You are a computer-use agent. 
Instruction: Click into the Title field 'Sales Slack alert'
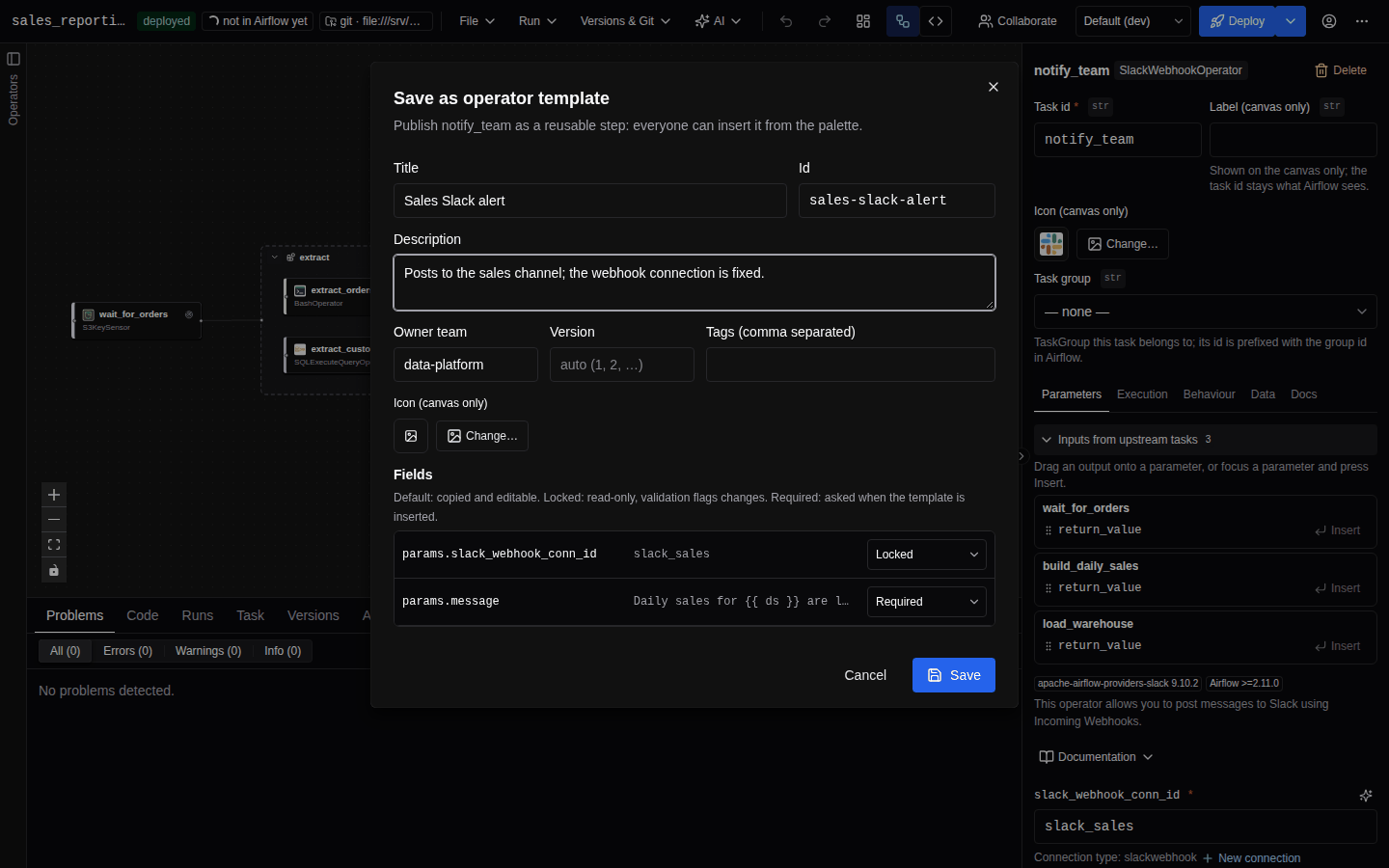pyautogui.click(x=590, y=201)
